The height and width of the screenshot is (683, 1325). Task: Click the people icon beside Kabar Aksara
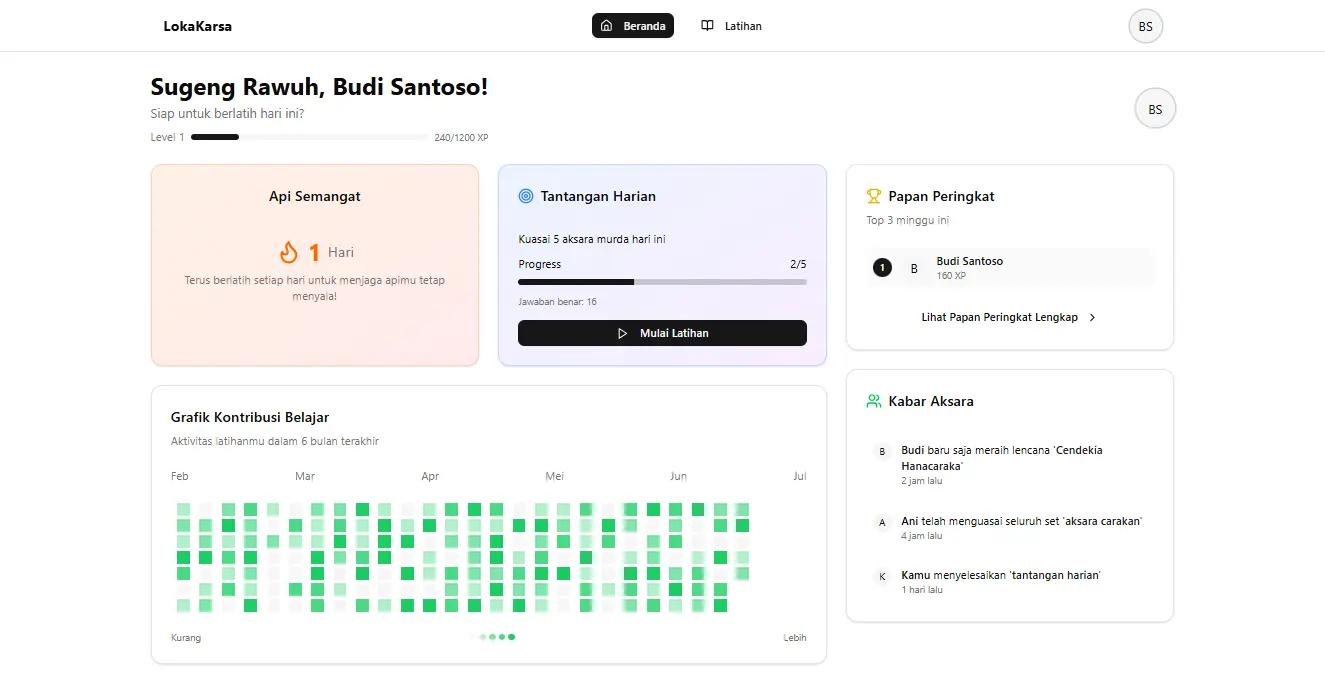tap(874, 401)
